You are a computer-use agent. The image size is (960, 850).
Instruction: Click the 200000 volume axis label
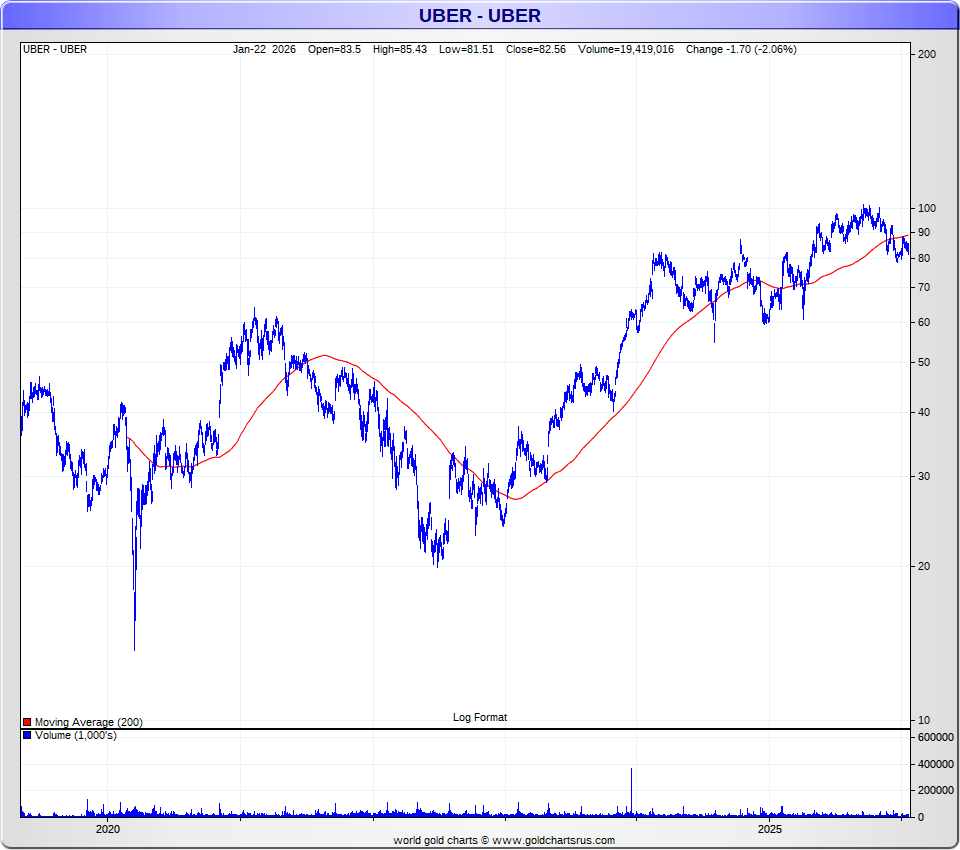pos(936,791)
